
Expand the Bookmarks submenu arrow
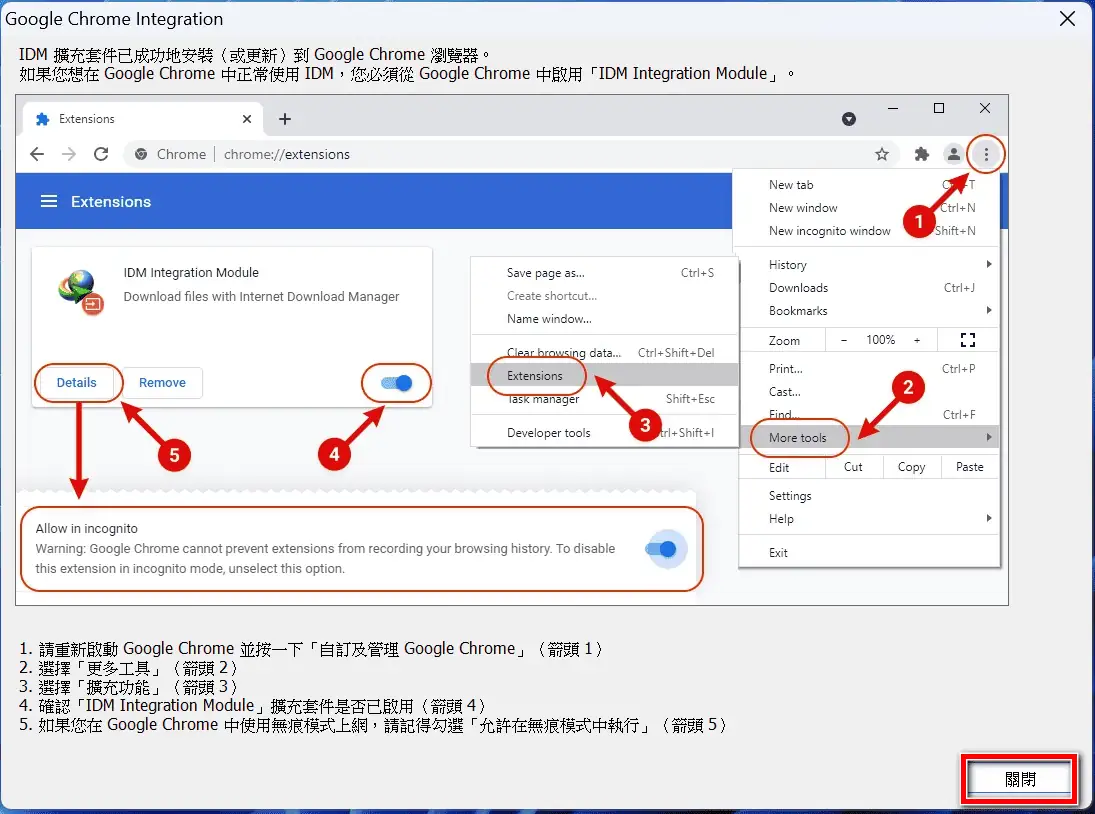(989, 310)
